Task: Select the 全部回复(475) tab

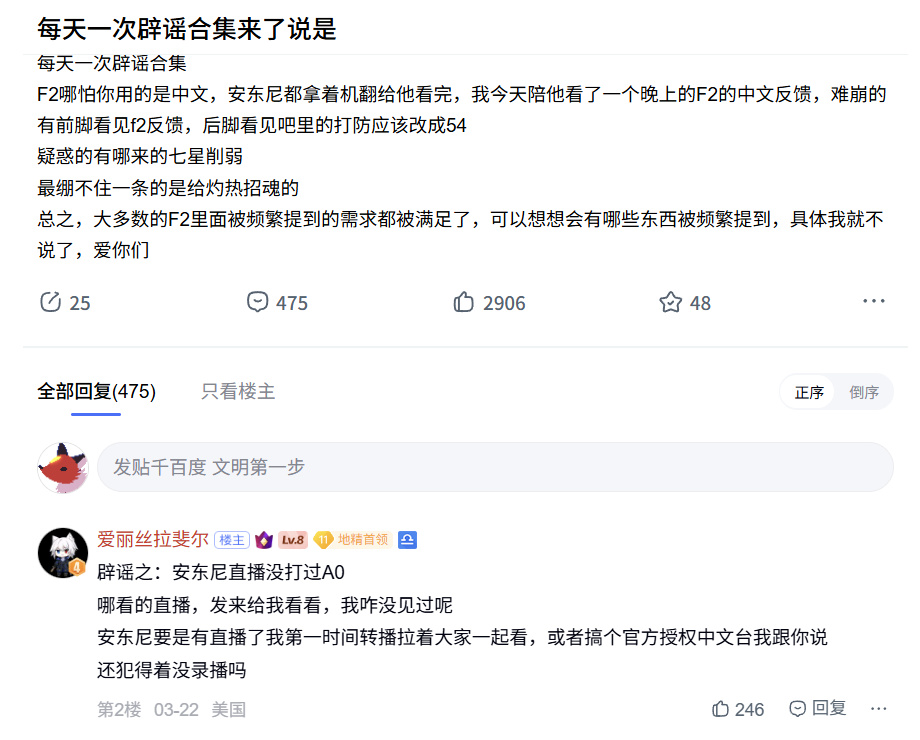Action: coord(96,392)
